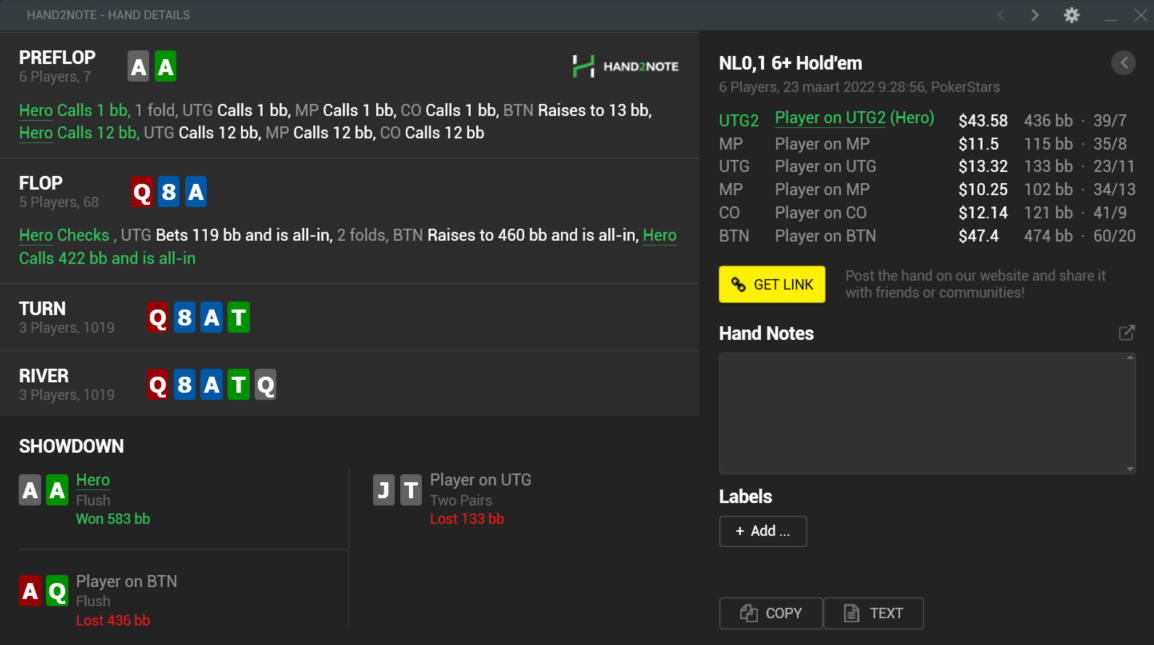
Task: Collapse the side panel with round chevron button
Action: (1124, 63)
